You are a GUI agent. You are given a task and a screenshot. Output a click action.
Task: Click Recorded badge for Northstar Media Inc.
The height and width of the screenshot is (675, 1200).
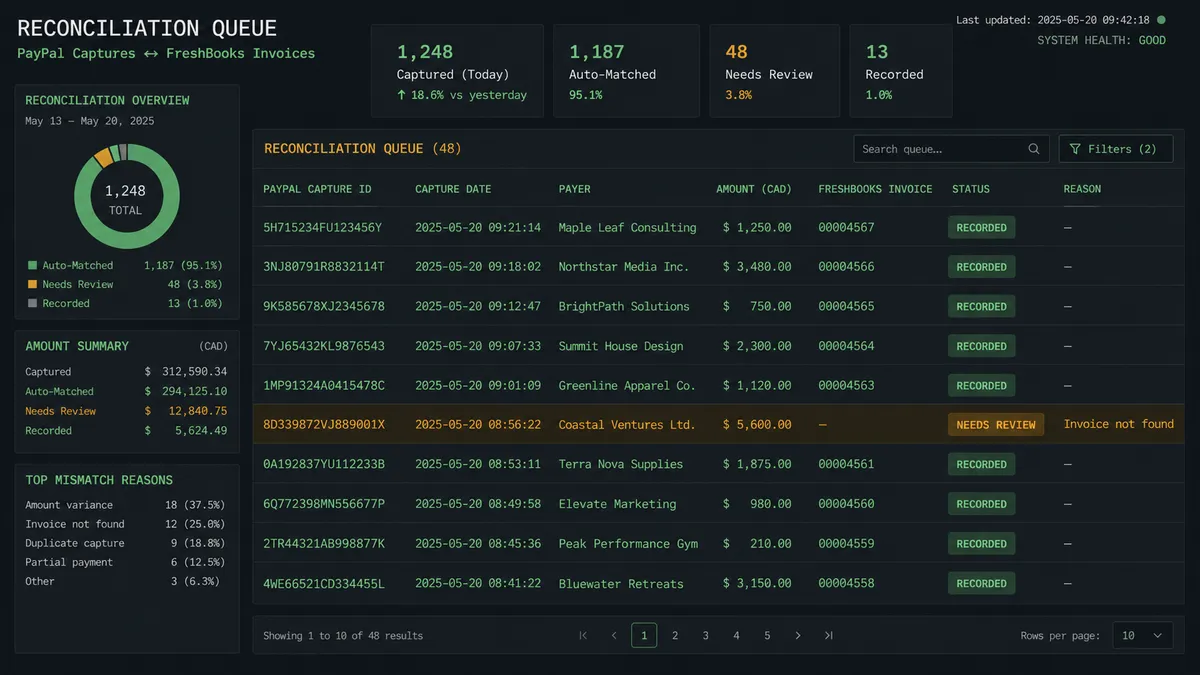[981, 267]
